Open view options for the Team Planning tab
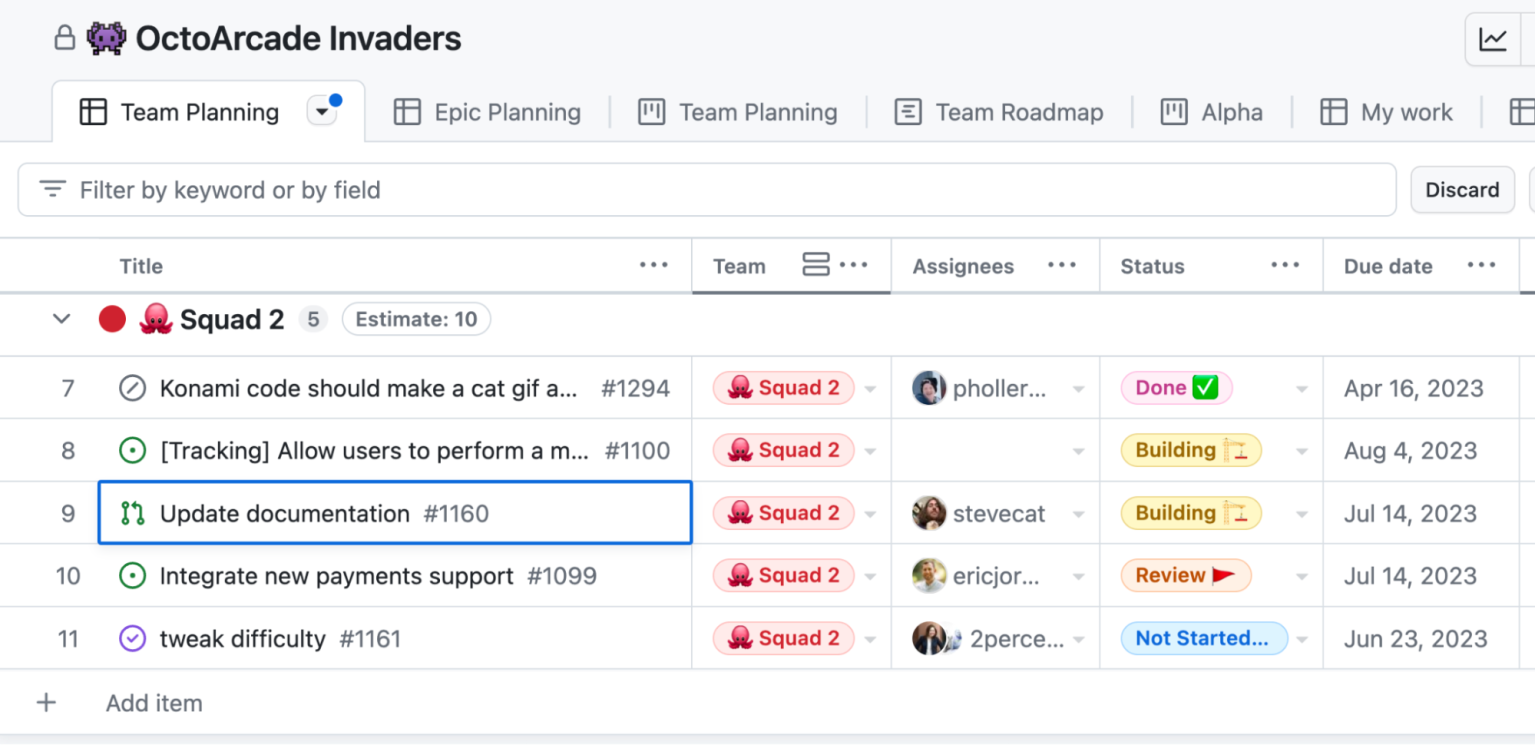Image resolution: width=1535 pixels, height=745 pixels. (322, 111)
